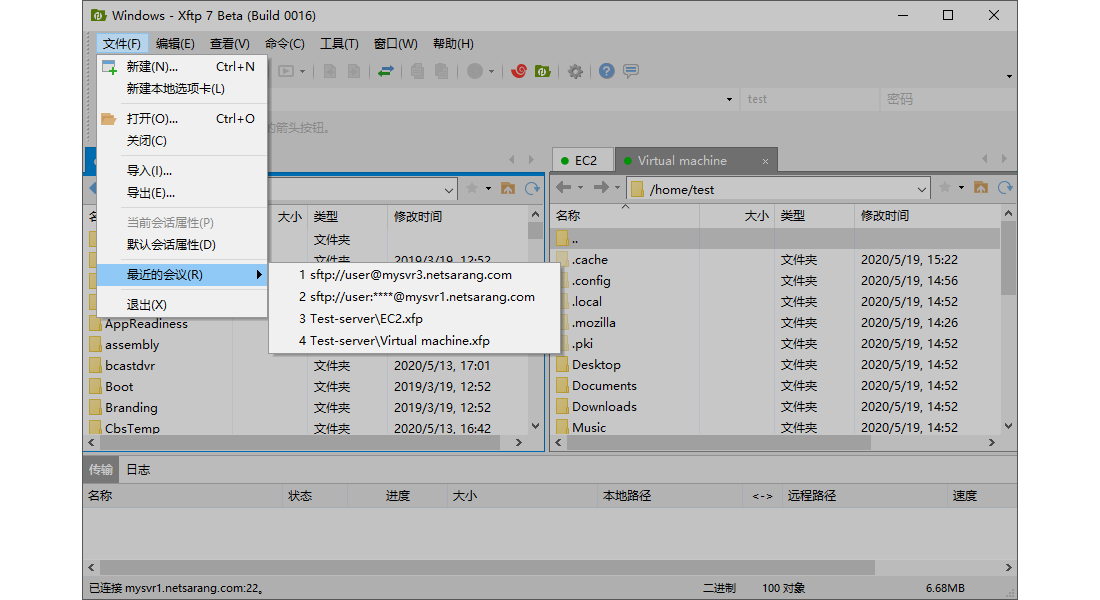The image size is (1100, 600).
Task: Click the Desktop folder icon
Action: (x=562, y=364)
